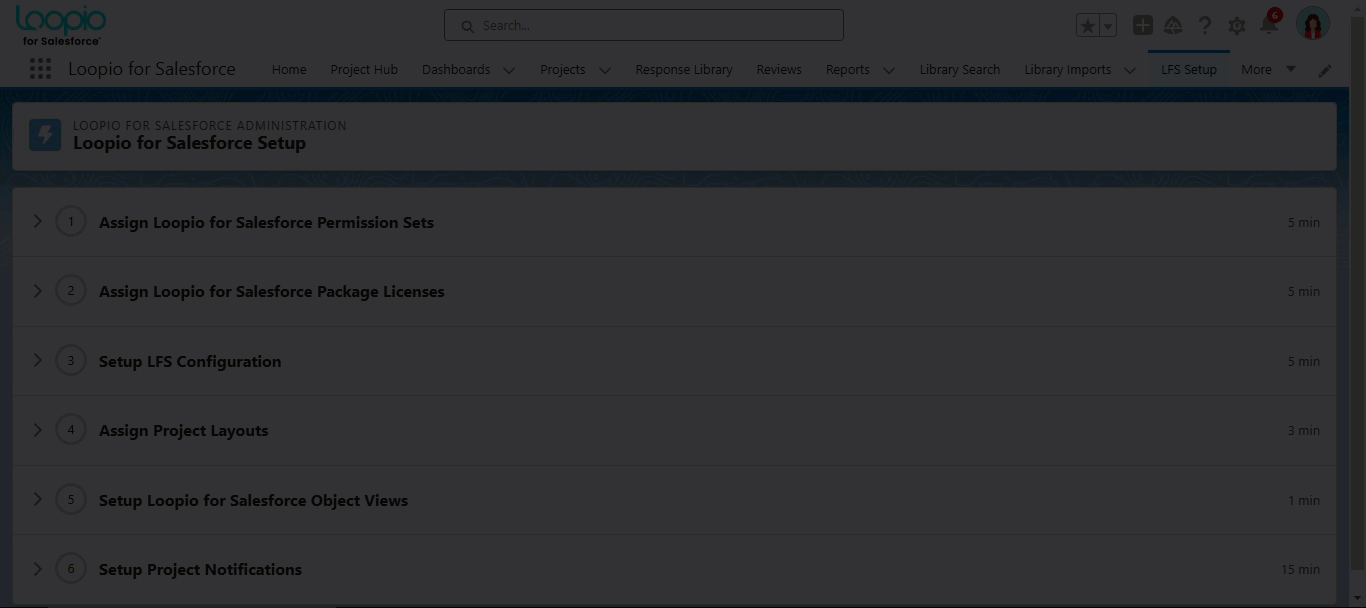Viewport: 1366px width, 608px height.
Task: Click the Favorites star icon
Action: pyautogui.click(x=1088, y=26)
